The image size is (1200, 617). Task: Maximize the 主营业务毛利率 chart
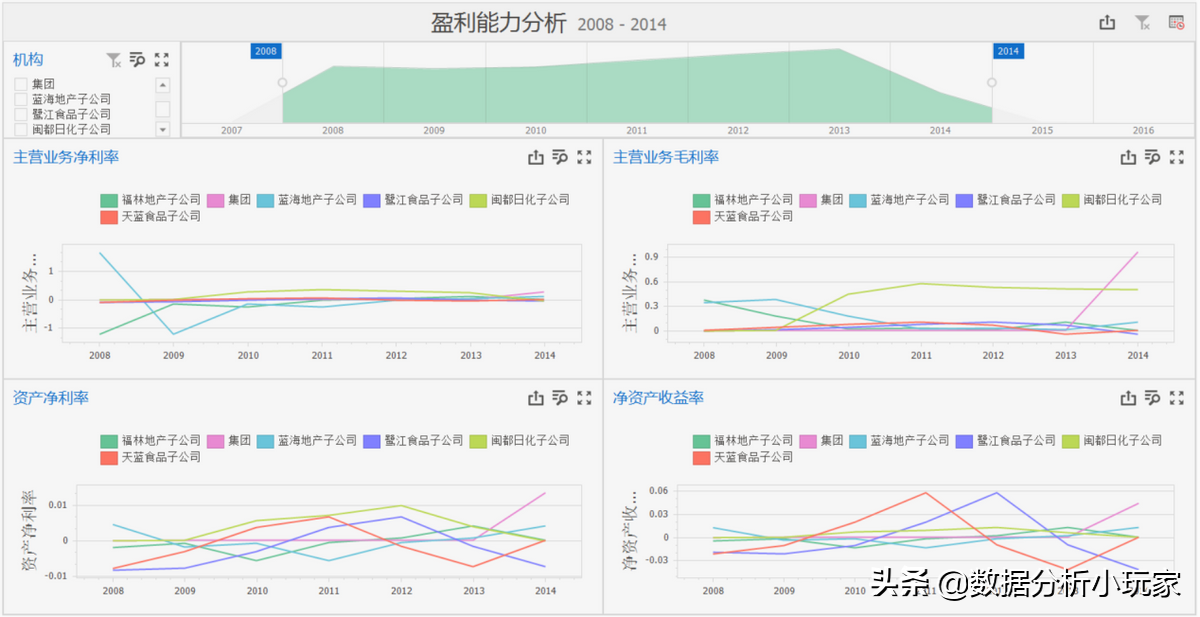[x=1177, y=157]
